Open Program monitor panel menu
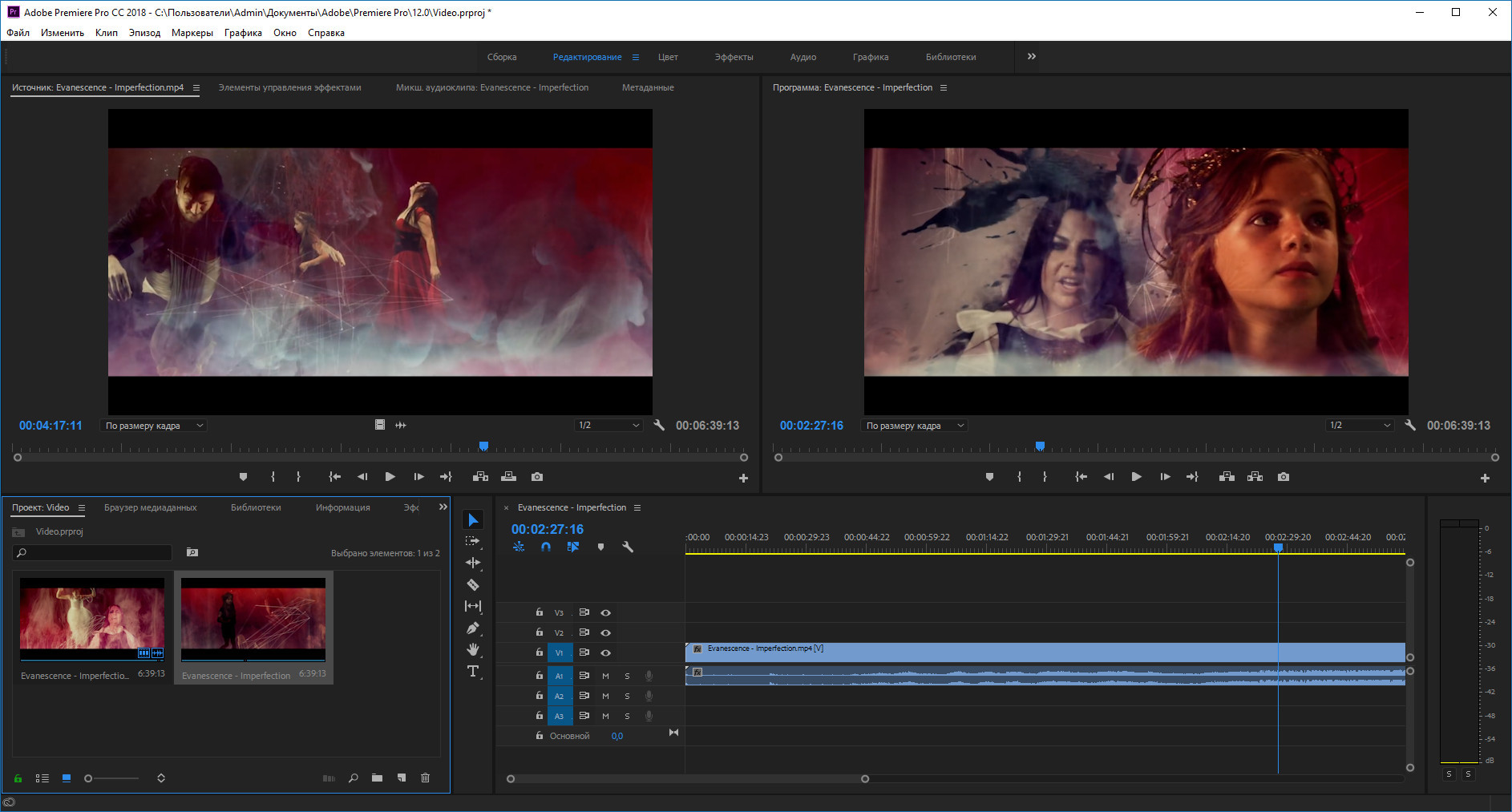1512x812 pixels. click(x=944, y=87)
